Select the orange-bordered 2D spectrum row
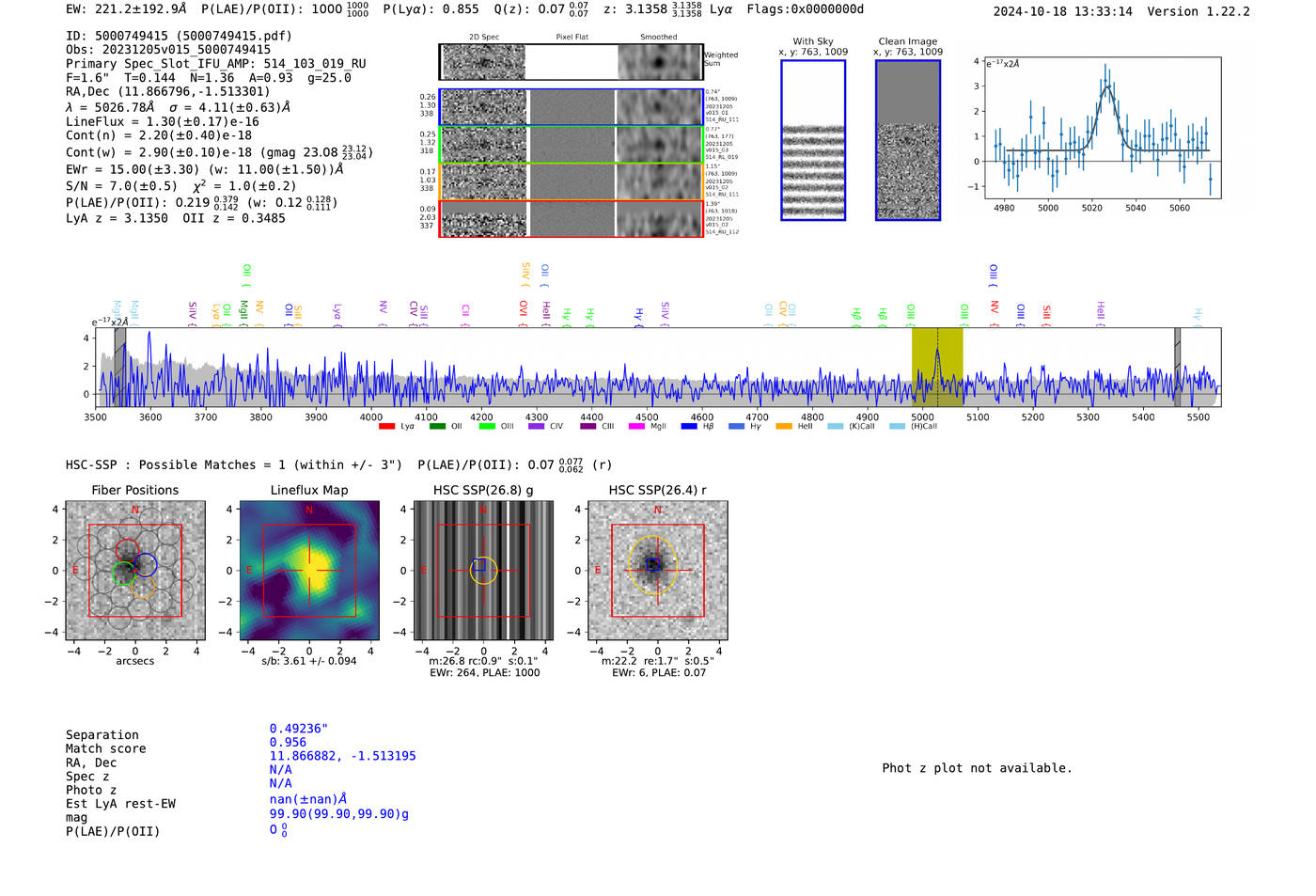This screenshot has width=1316, height=896. click(x=572, y=181)
